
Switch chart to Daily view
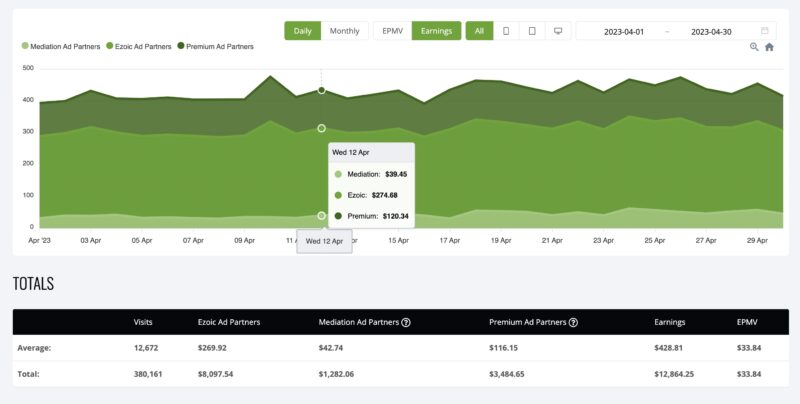(302, 31)
